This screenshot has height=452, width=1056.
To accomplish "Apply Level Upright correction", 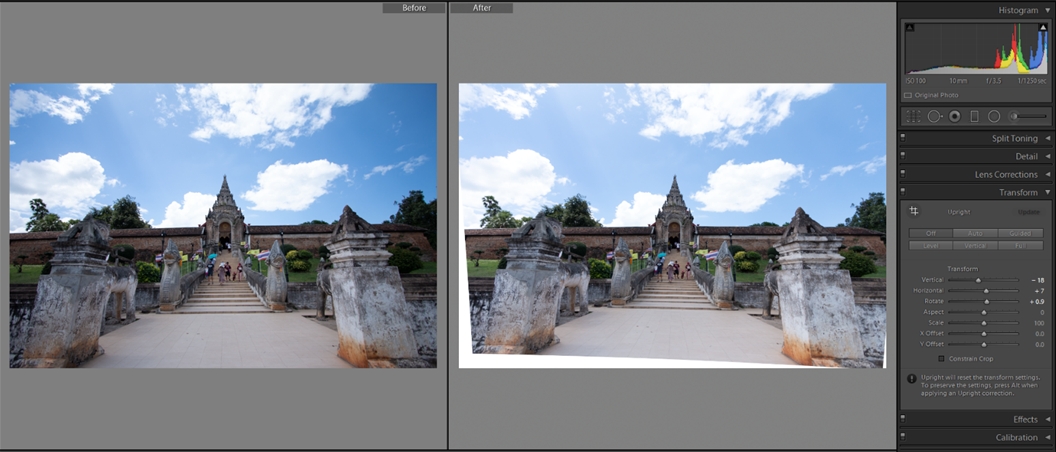I will pos(930,245).
